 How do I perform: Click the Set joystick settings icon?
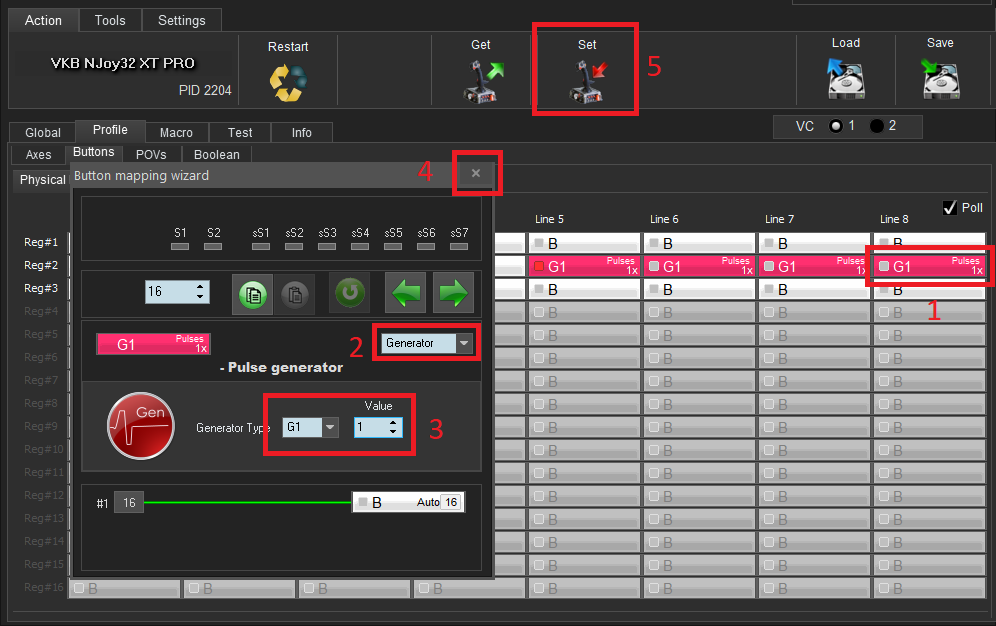pyautogui.click(x=587, y=81)
